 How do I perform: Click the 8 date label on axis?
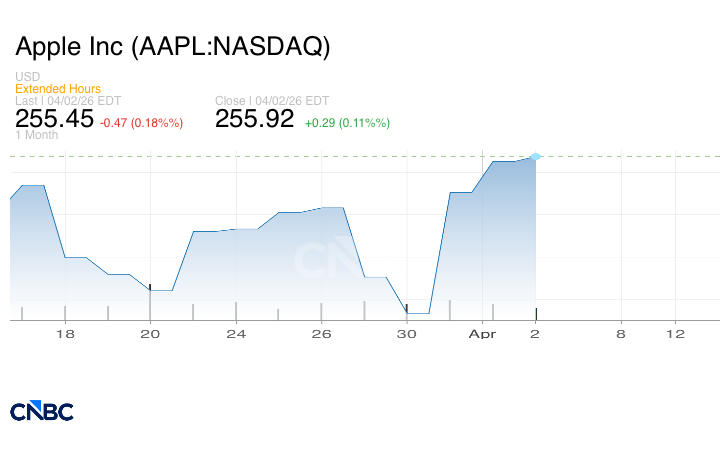[x=621, y=334]
